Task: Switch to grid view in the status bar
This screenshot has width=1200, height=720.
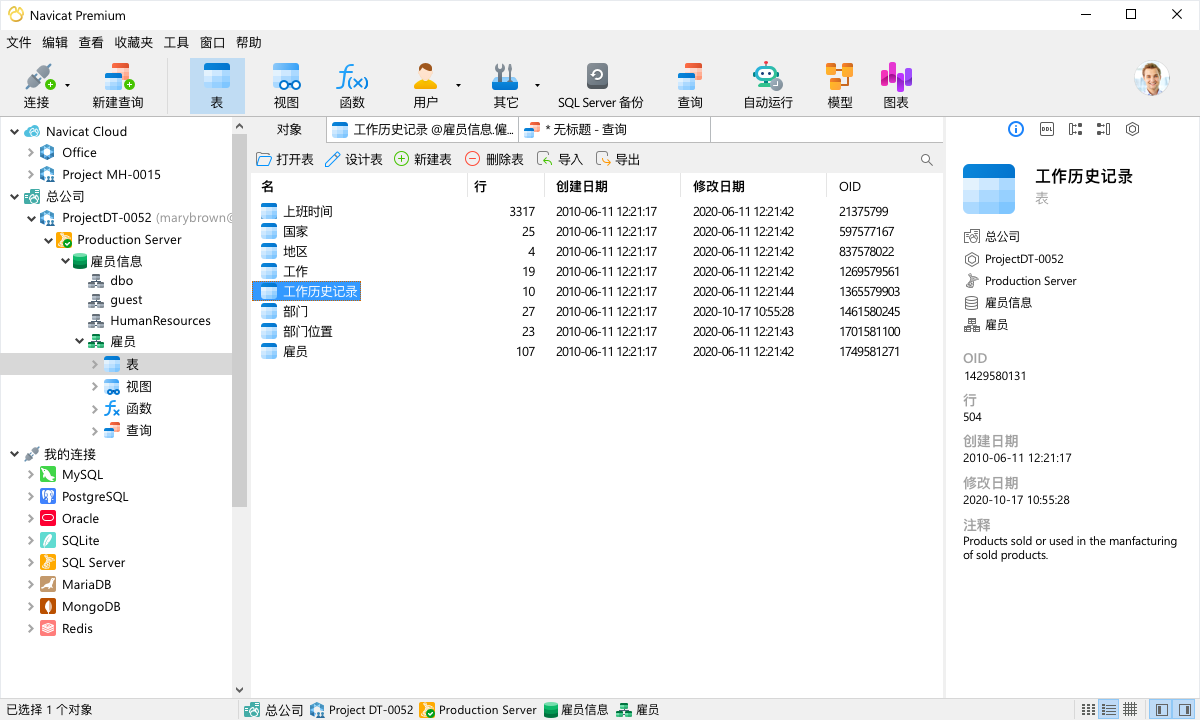Action: coord(1131,710)
